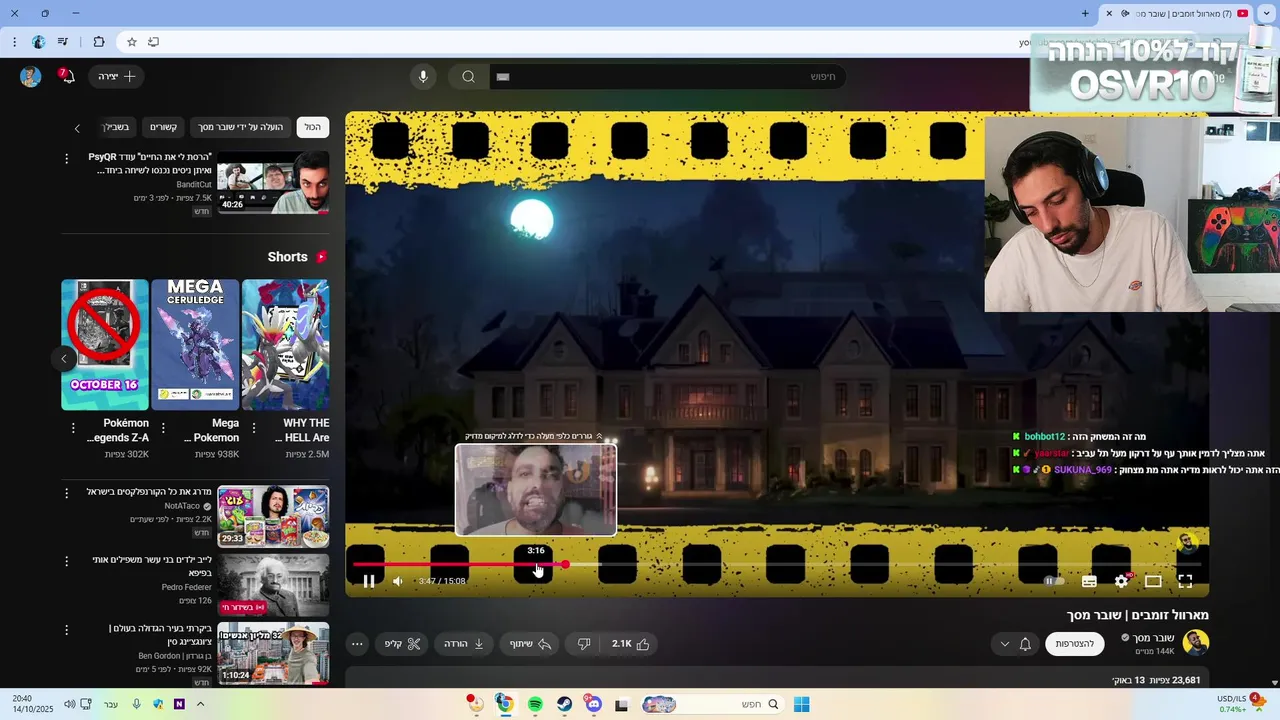Screen dimensions: 1280x720
Task: Click the keyboard icon in search box
Action: tap(503, 76)
